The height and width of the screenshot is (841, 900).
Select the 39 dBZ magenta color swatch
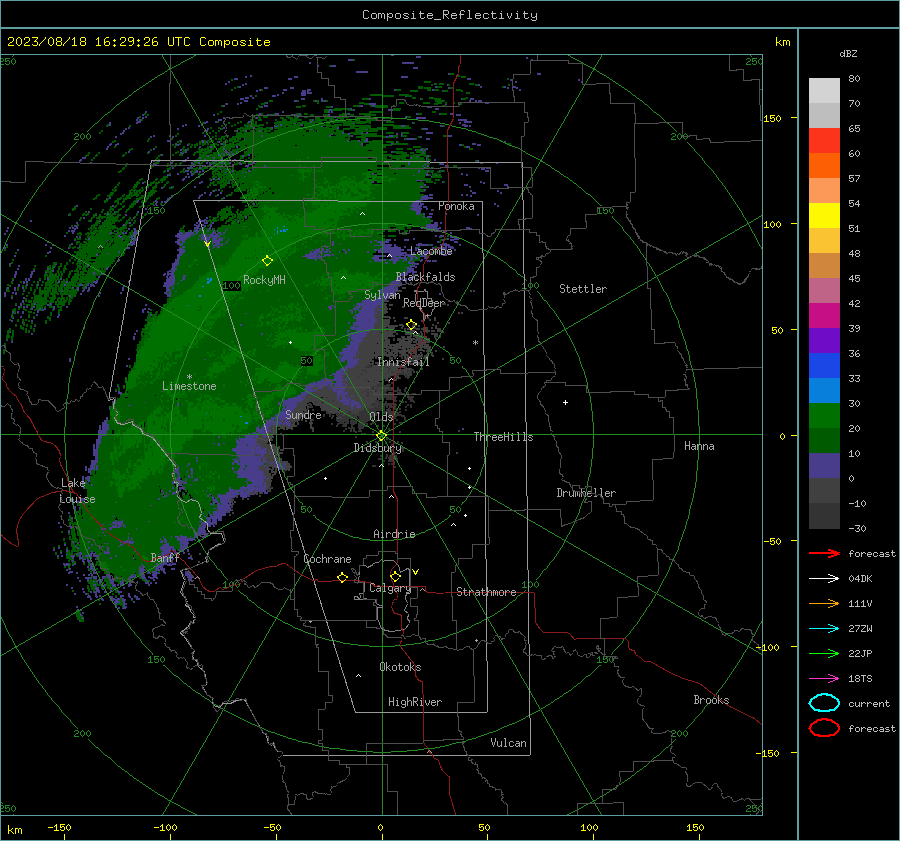[x=824, y=315]
